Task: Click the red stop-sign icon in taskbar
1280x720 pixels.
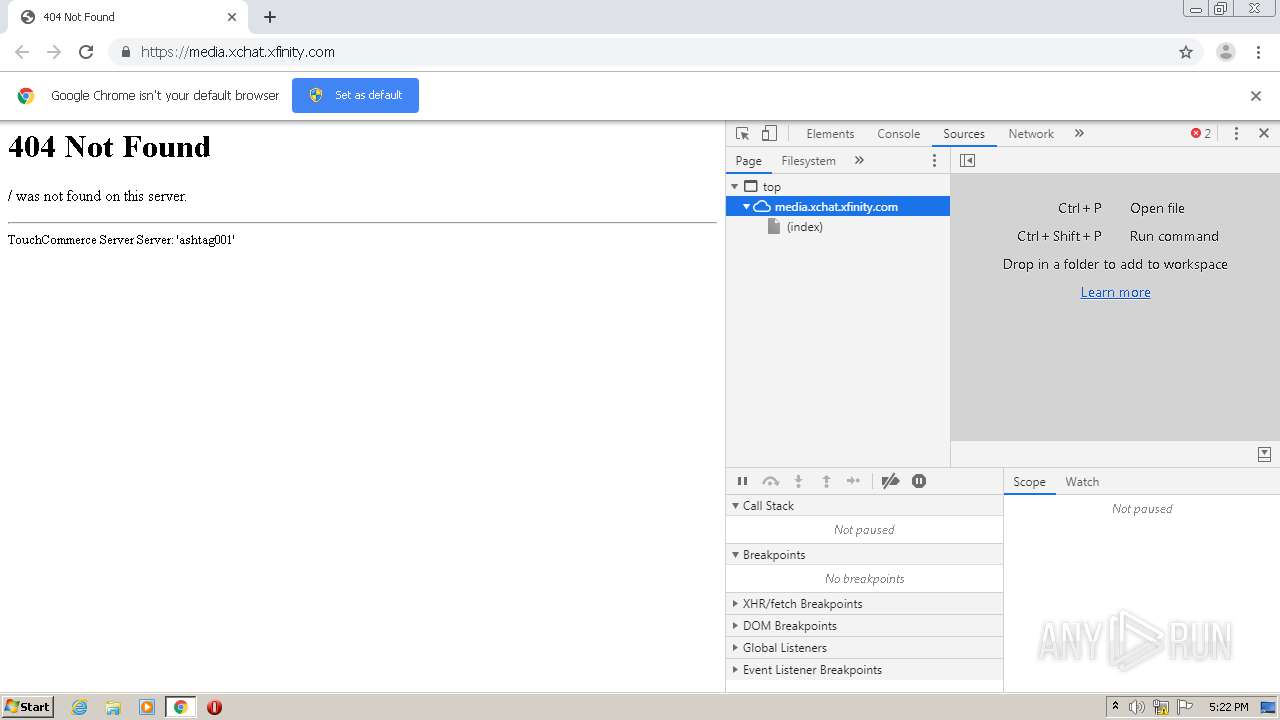Action: (214, 707)
